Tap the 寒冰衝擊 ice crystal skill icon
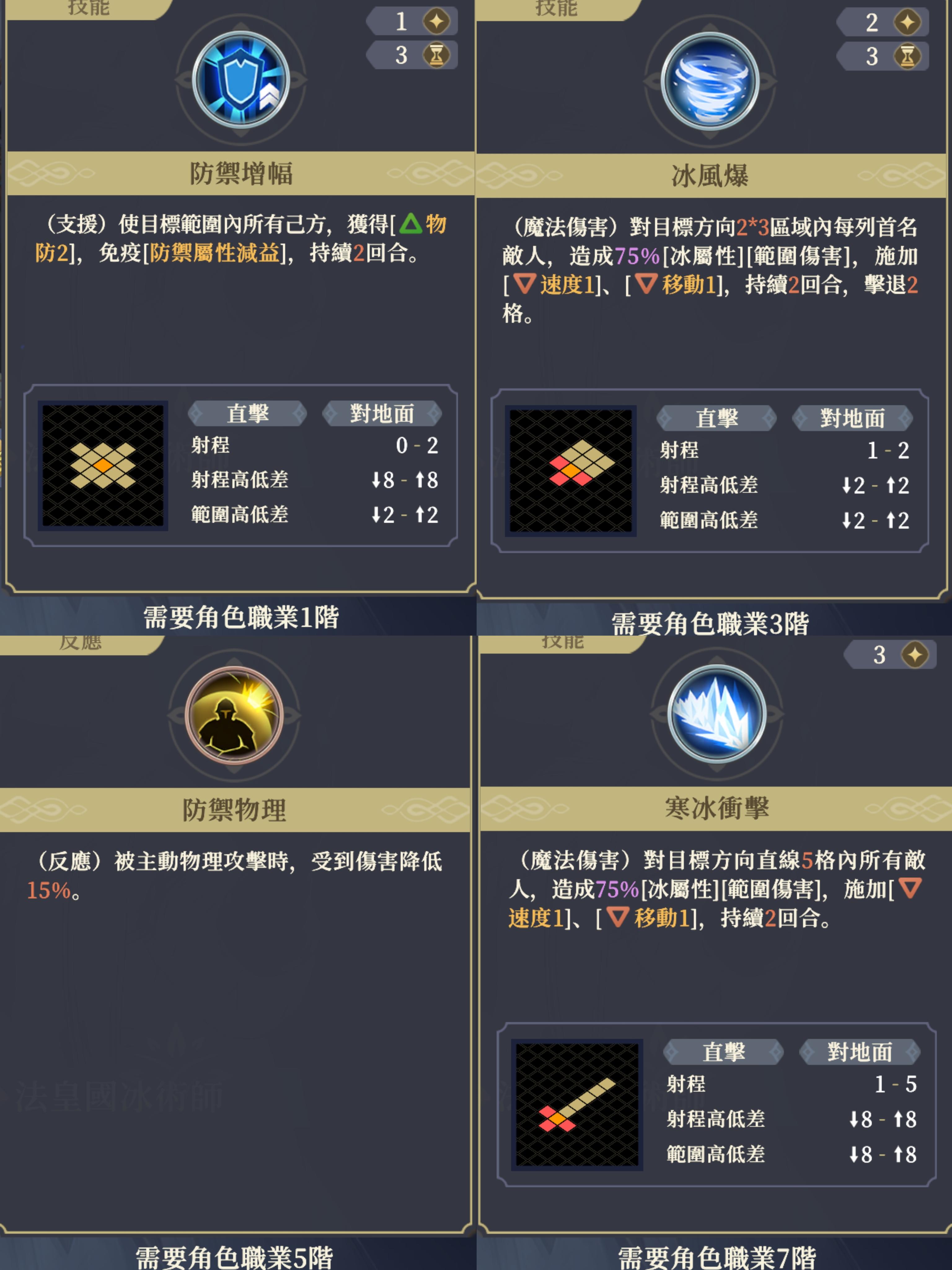The width and height of the screenshot is (952, 1270). pos(717,714)
